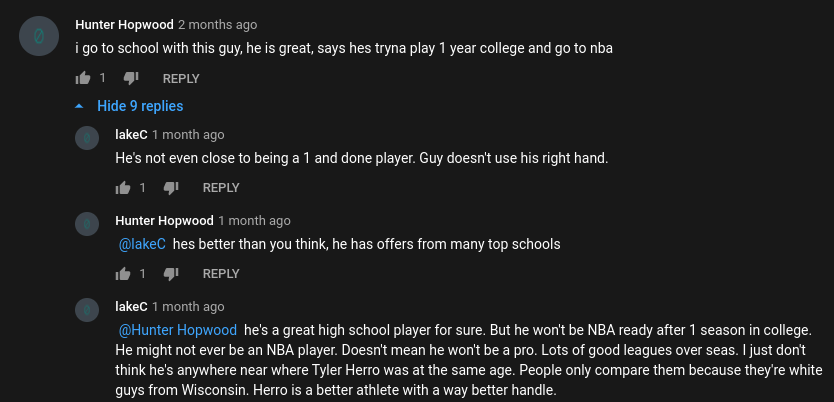Like Hunter Hopwood's reply about top schools
The image size is (834, 402).
point(123,273)
